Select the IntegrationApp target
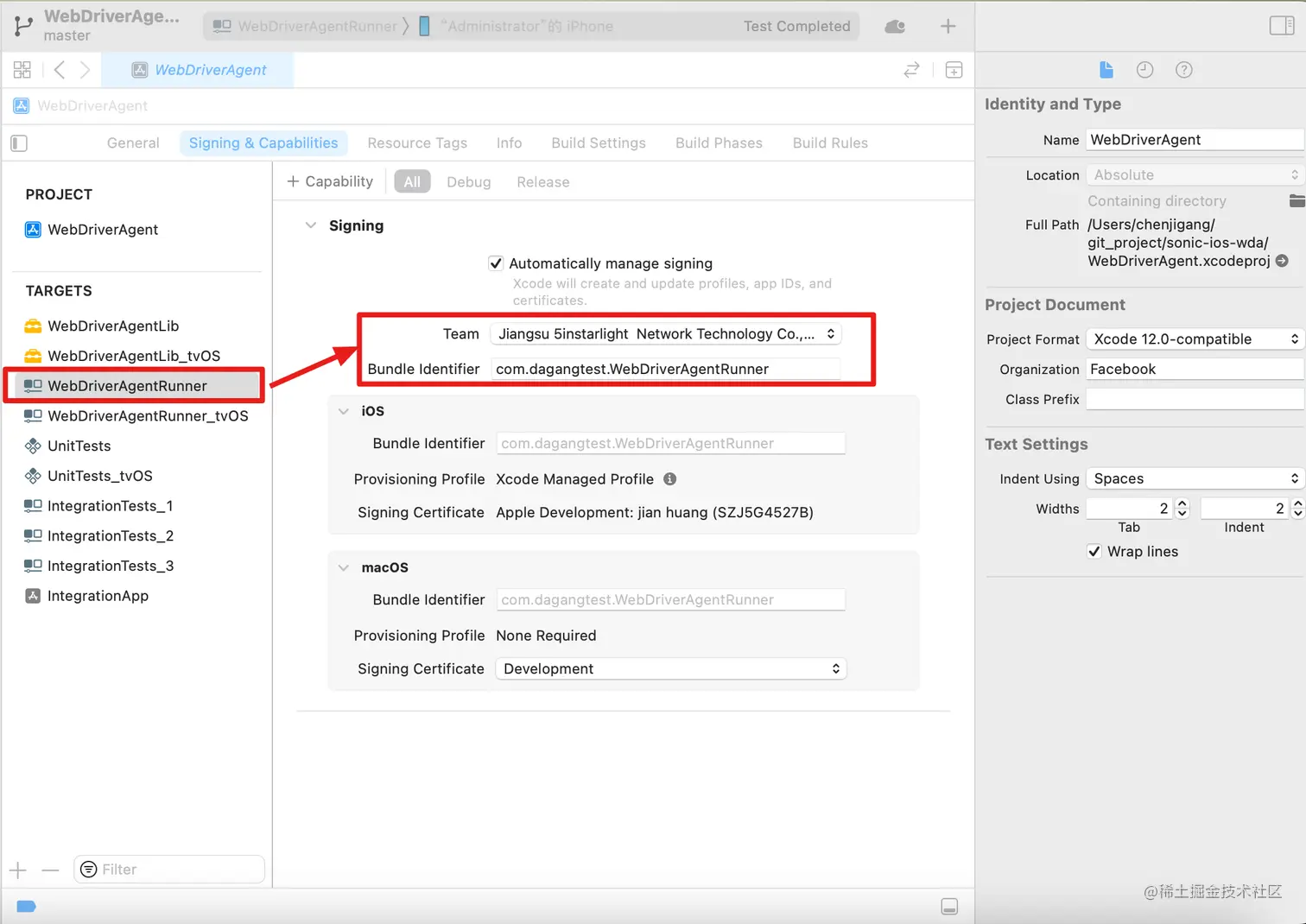The image size is (1306, 924). tap(86, 596)
